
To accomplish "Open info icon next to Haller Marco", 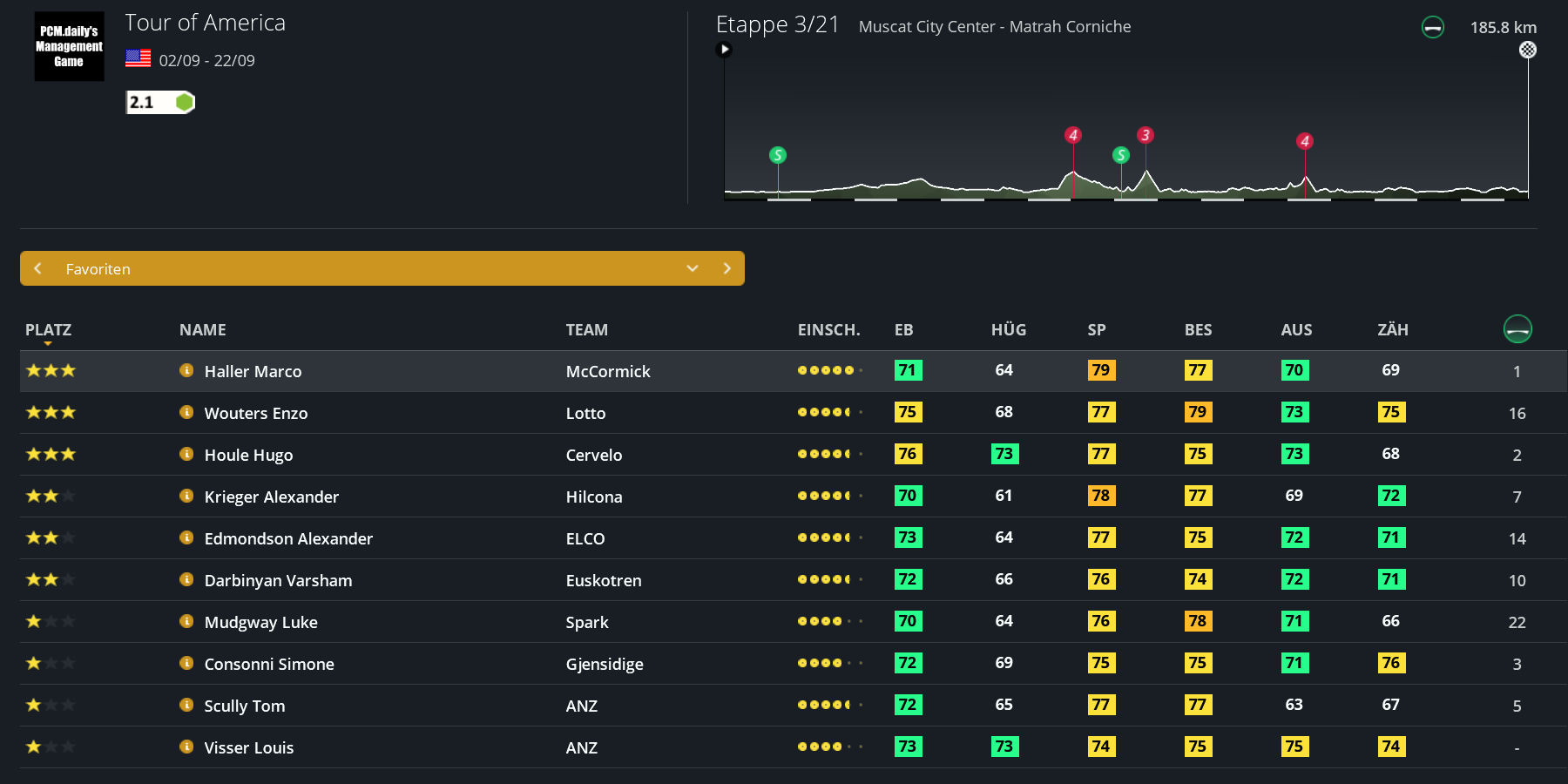I will click(x=186, y=370).
